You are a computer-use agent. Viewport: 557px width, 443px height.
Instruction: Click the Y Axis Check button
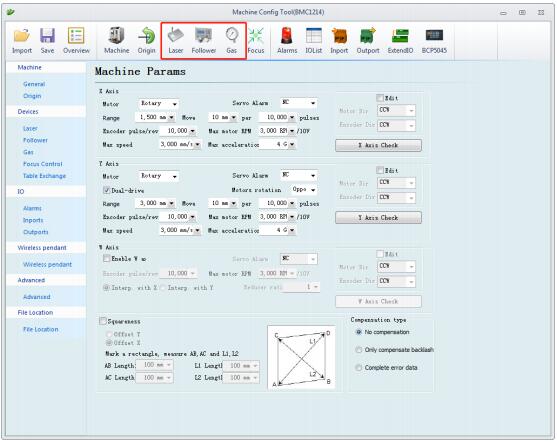click(x=378, y=218)
